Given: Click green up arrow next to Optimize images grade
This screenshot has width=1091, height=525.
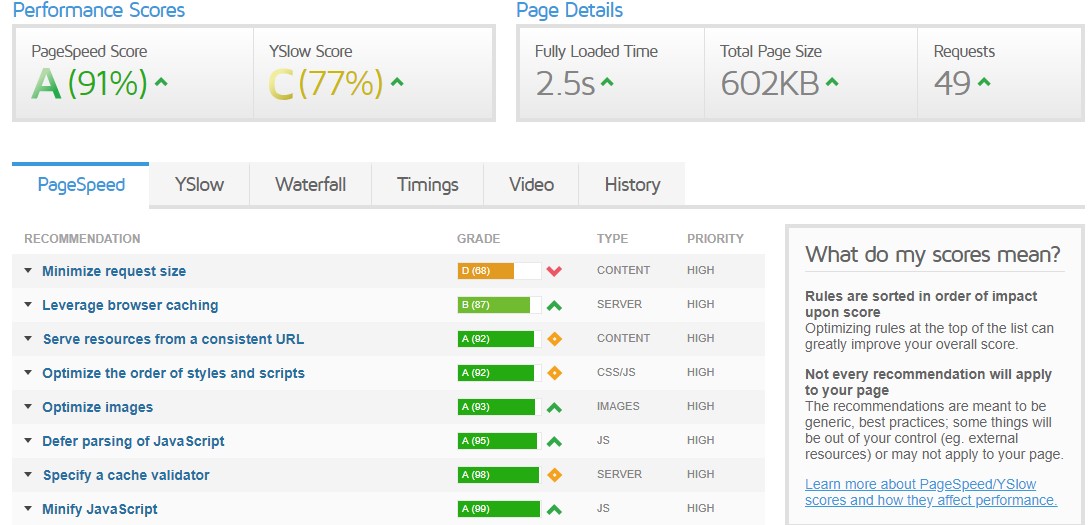Looking at the screenshot, I should [554, 407].
